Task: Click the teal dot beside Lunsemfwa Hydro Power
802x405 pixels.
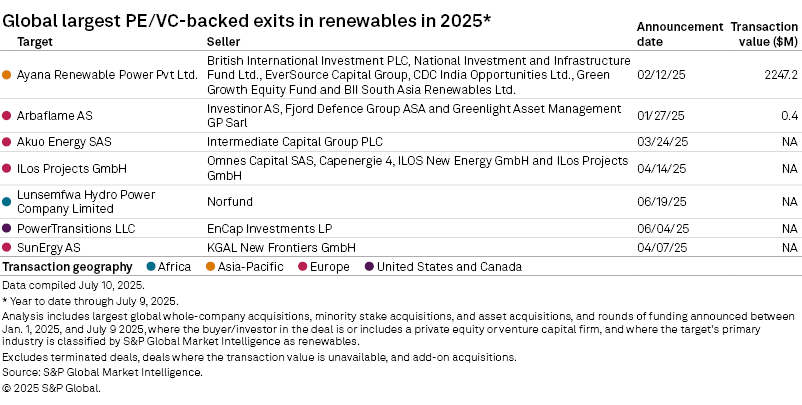Action: (8, 201)
